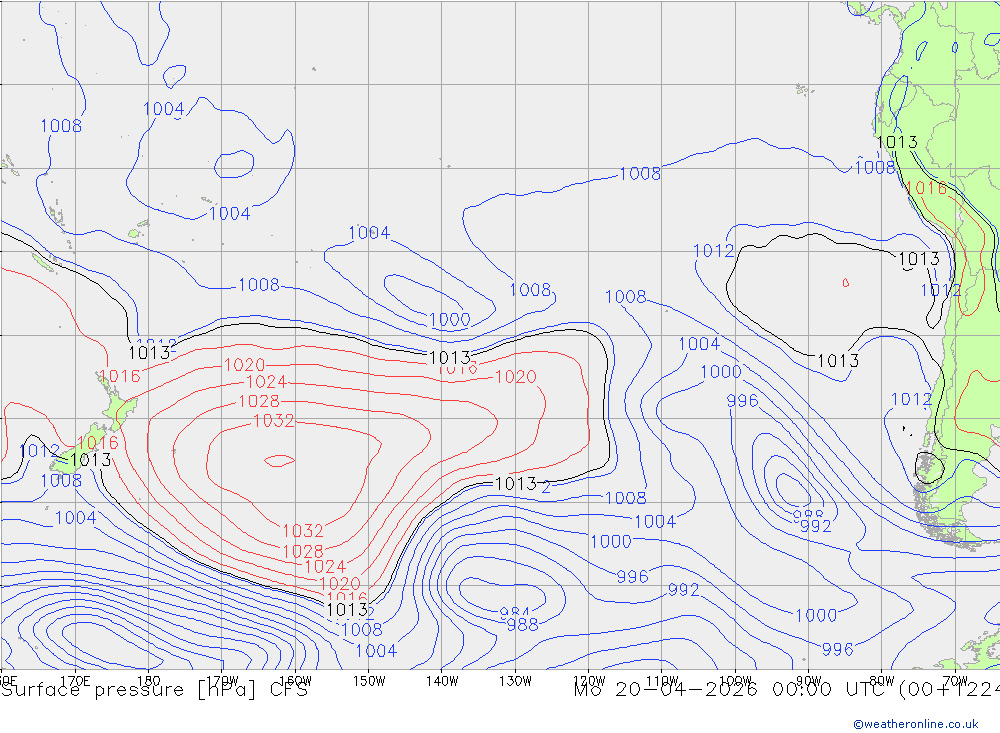Click the red 1016 label on New Zealand's South Island
The image size is (1000, 733).
pyautogui.click(x=98, y=443)
